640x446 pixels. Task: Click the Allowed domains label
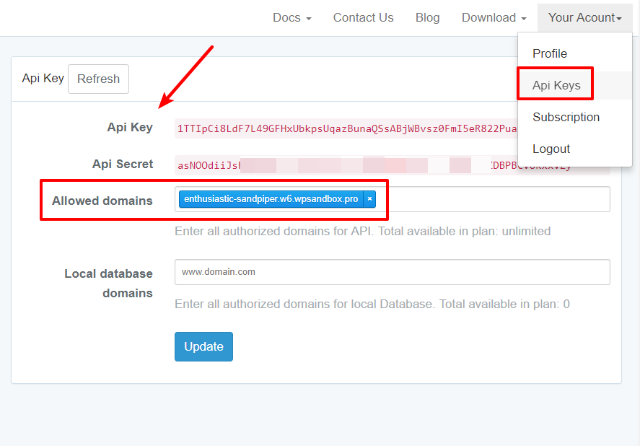(x=102, y=201)
